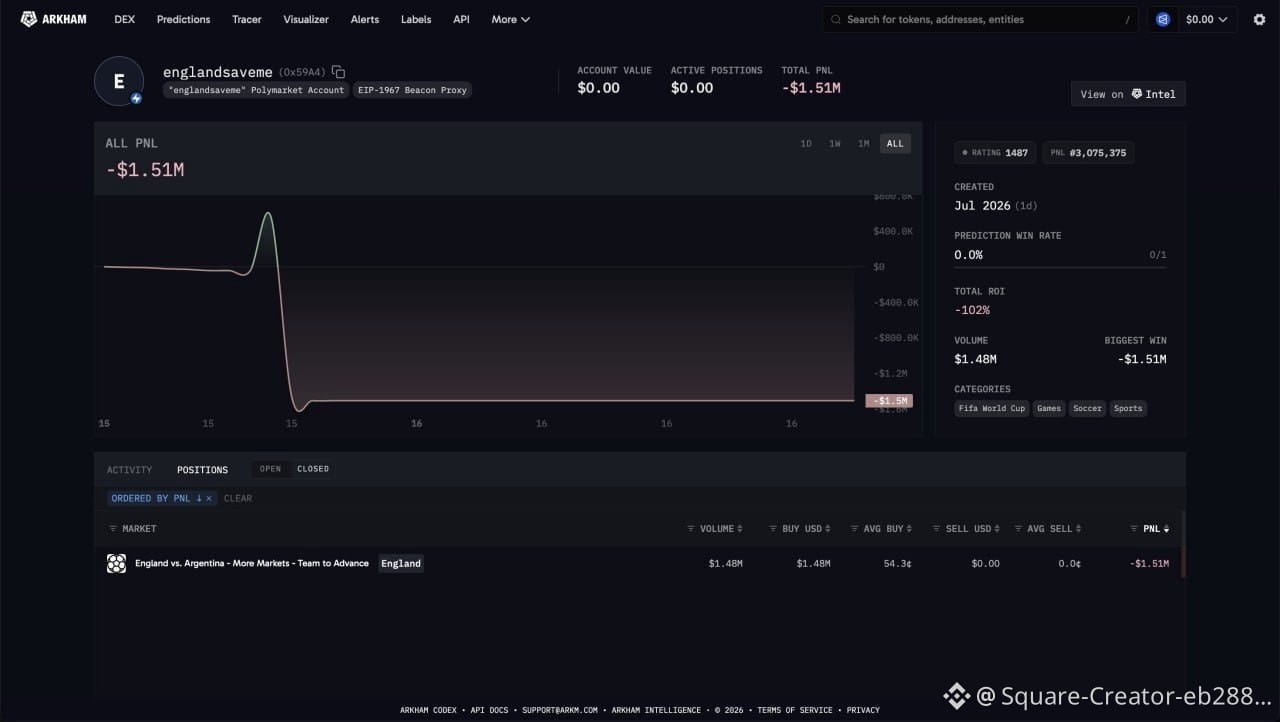The width and height of the screenshot is (1280, 722).
Task: Open Labels
Action: coord(416,19)
